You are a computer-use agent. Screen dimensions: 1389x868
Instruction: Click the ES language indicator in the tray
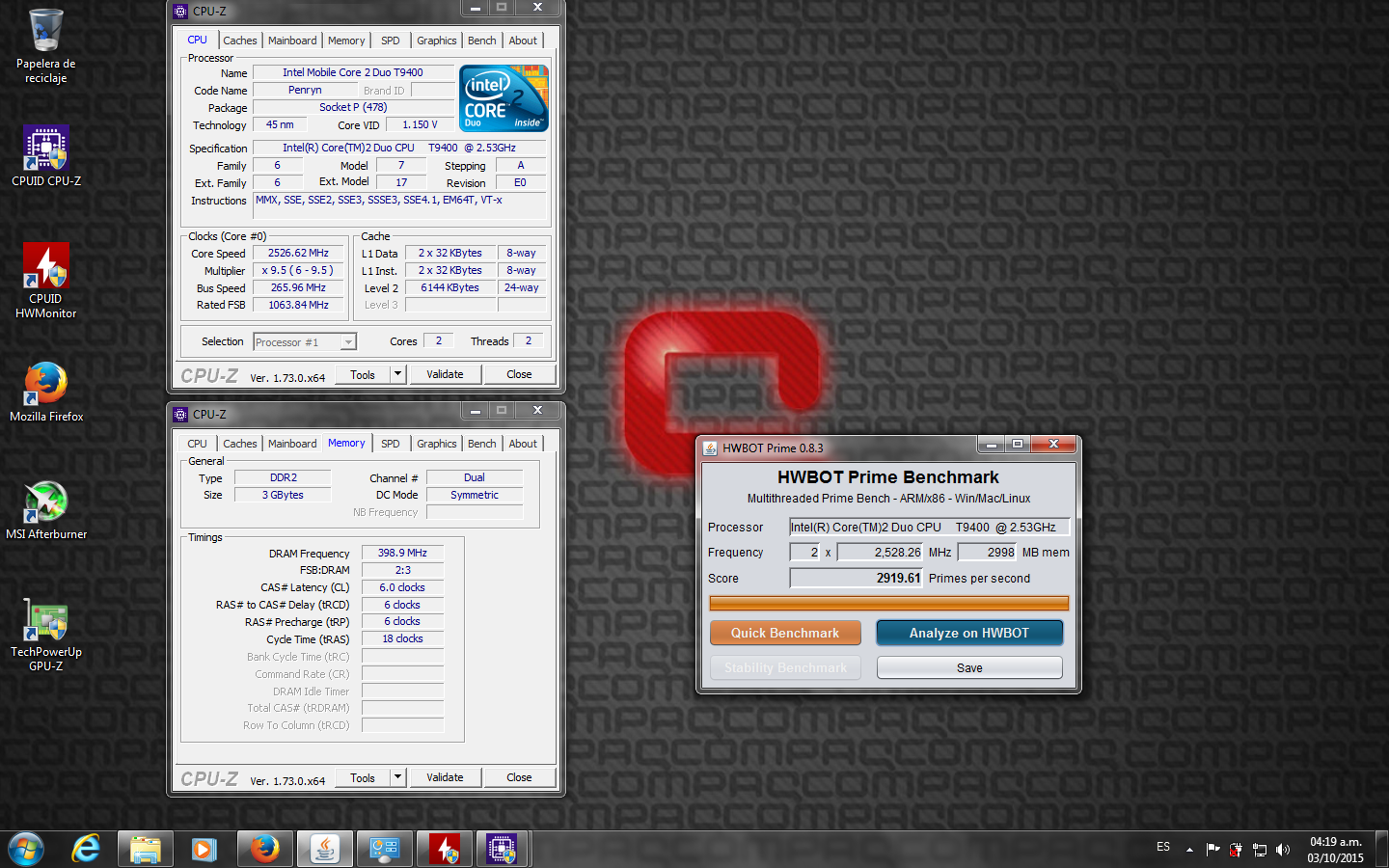pyautogui.click(x=1163, y=847)
